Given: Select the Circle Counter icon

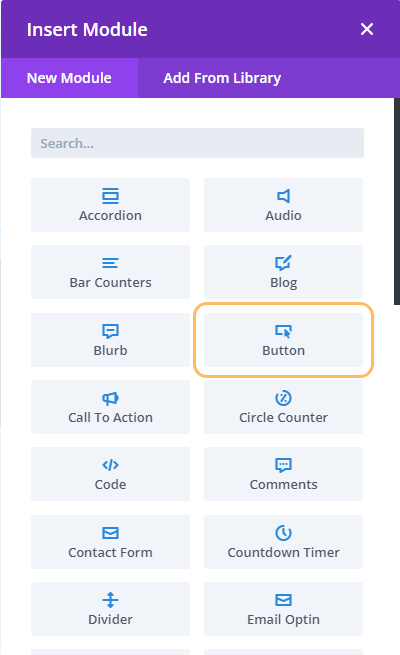Looking at the screenshot, I should pyautogui.click(x=284, y=398).
